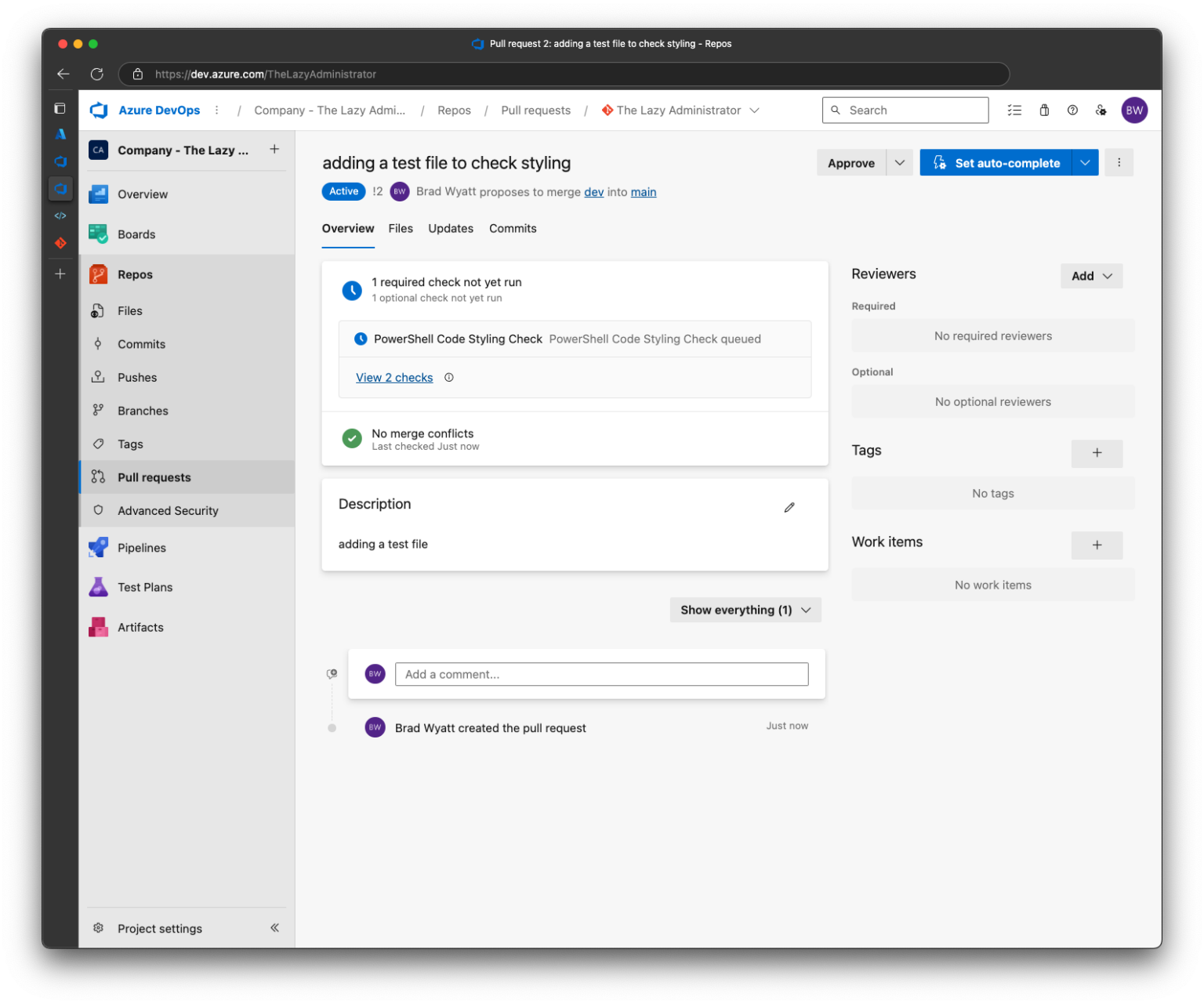
Task: Expand the Set auto-complete dropdown arrow
Action: click(x=1085, y=163)
